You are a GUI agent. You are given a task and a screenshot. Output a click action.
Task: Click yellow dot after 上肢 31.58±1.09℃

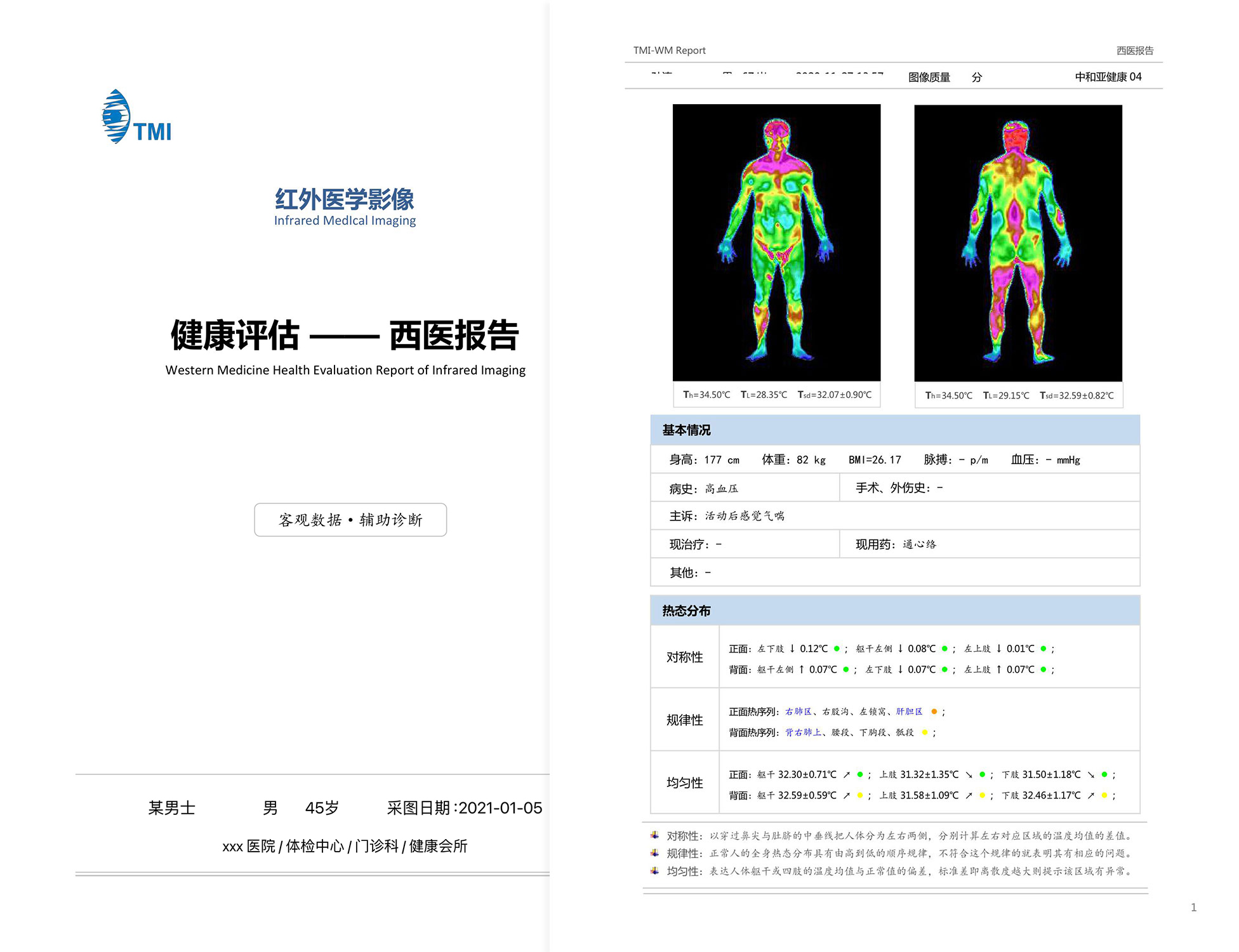(982, 795)
